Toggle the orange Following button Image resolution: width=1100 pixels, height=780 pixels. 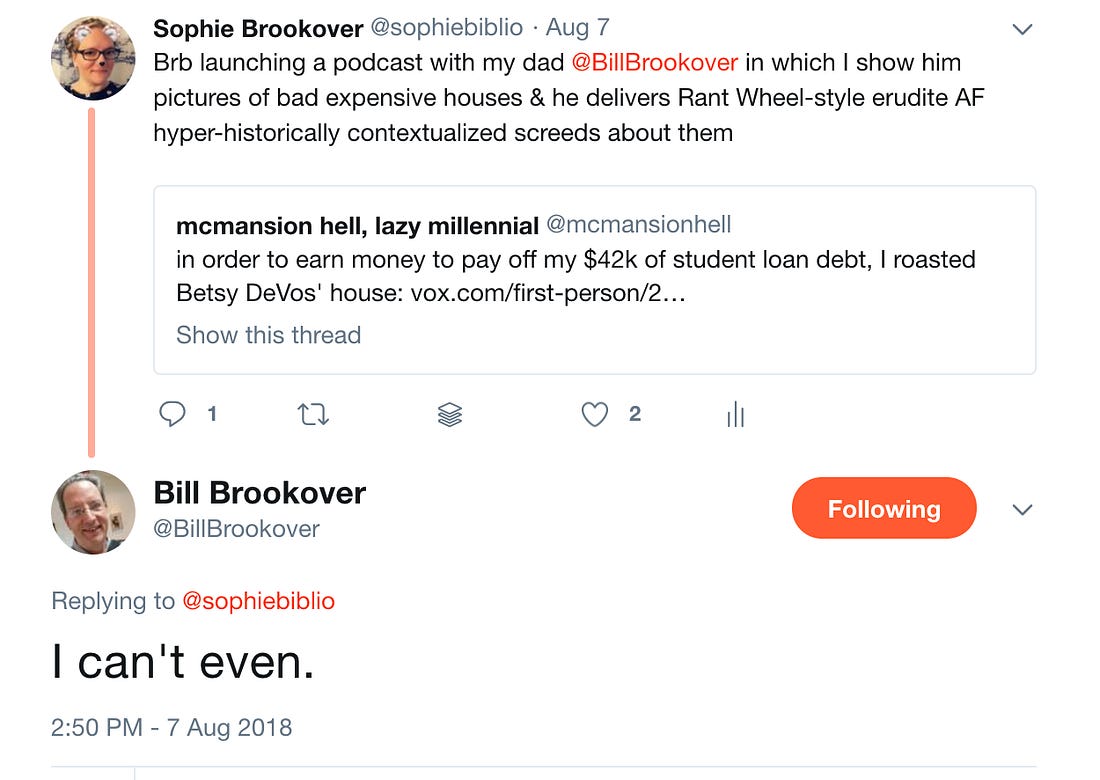coord(883,509)
